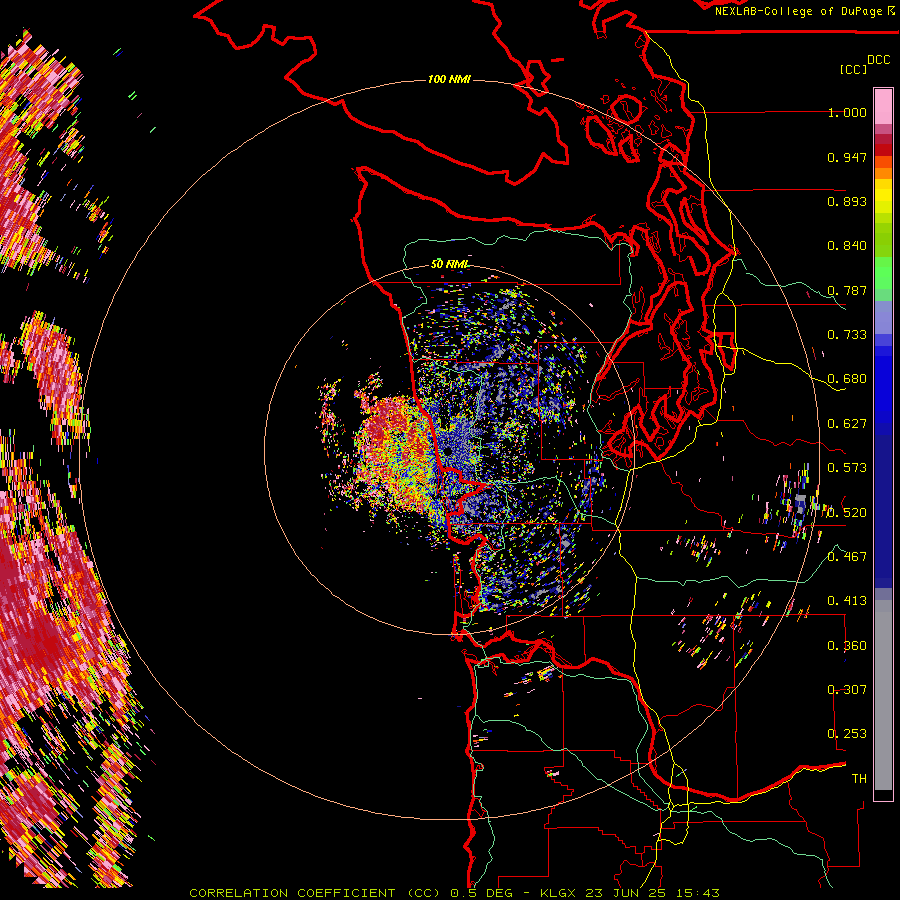The height and width of the screenshot is (900, 900).
Task: Click the [CC] units label
Action: click(x=852, y=69)
